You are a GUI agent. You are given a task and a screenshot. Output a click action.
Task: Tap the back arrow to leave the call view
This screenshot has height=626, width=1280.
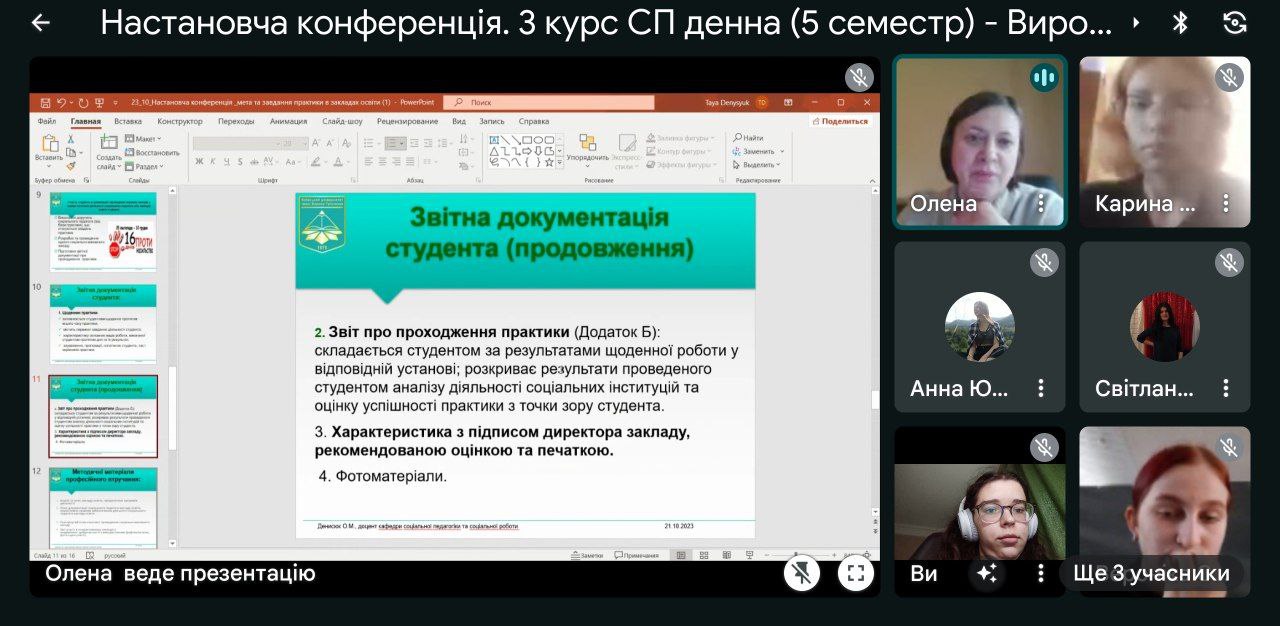[x=40, y=23]
